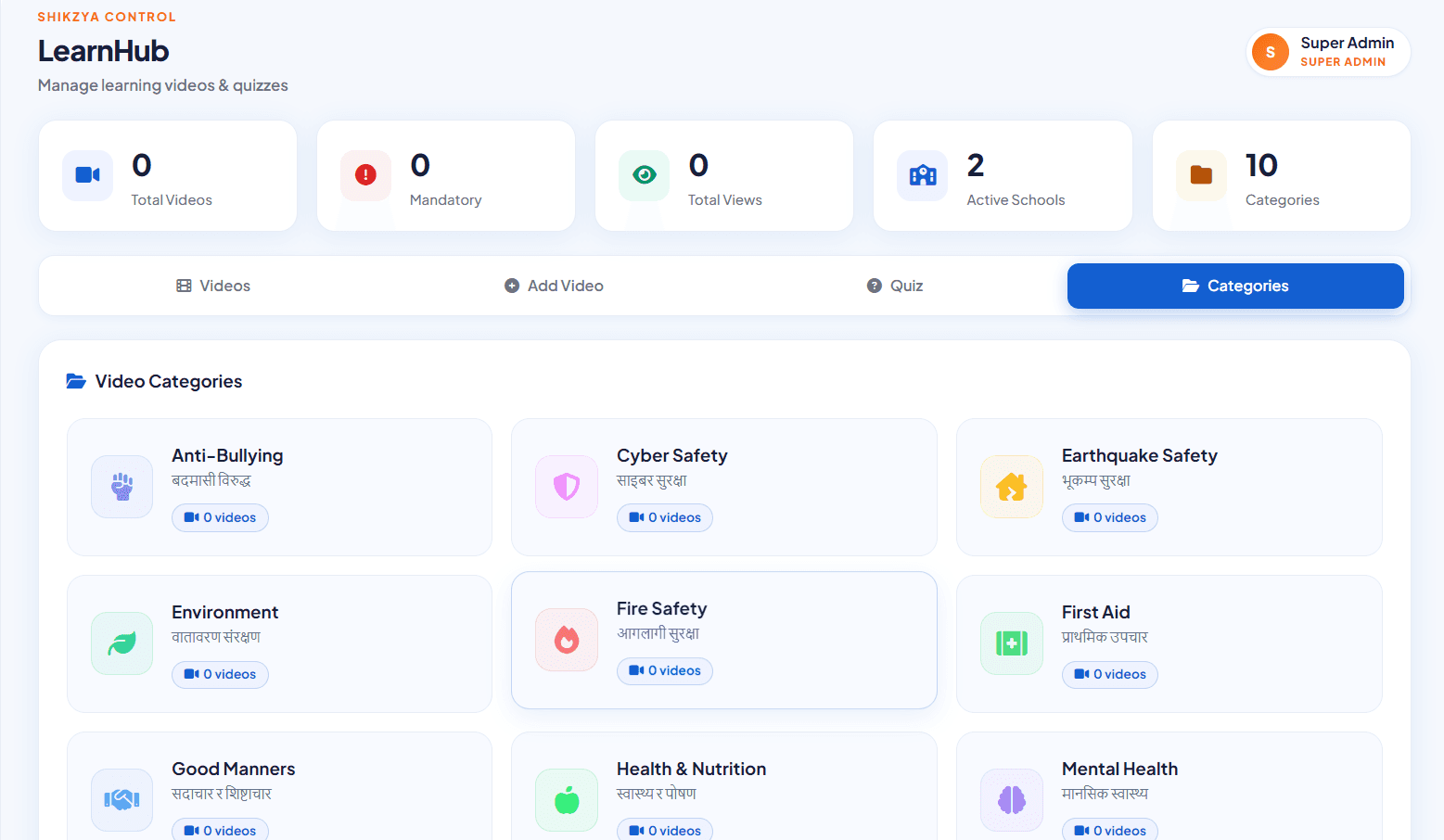Viewport: 1444px width, 840px height.
Task: Click the Total Views label
Action: tap(725, 199)
